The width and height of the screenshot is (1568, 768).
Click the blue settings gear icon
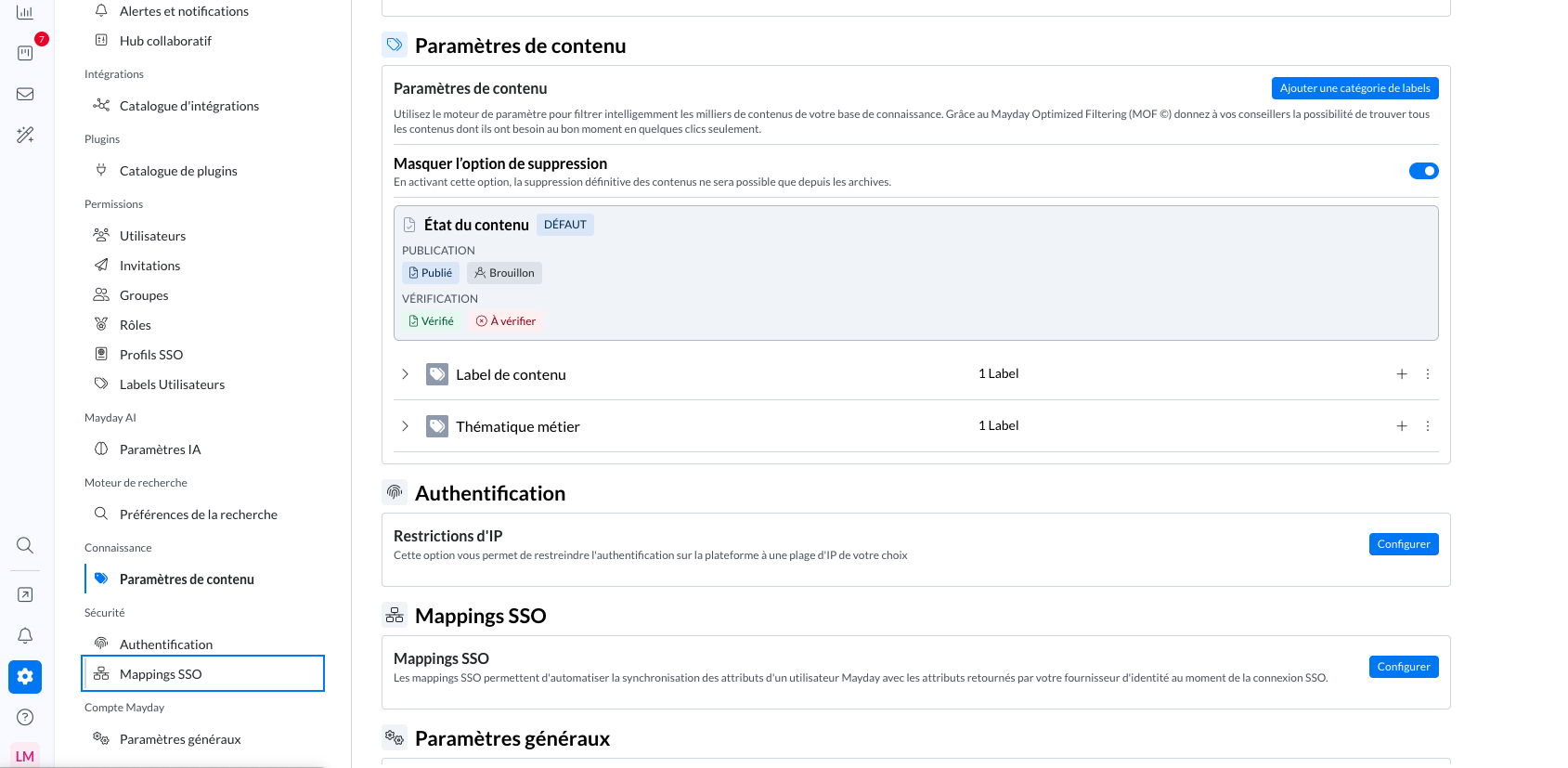(25, 676)
